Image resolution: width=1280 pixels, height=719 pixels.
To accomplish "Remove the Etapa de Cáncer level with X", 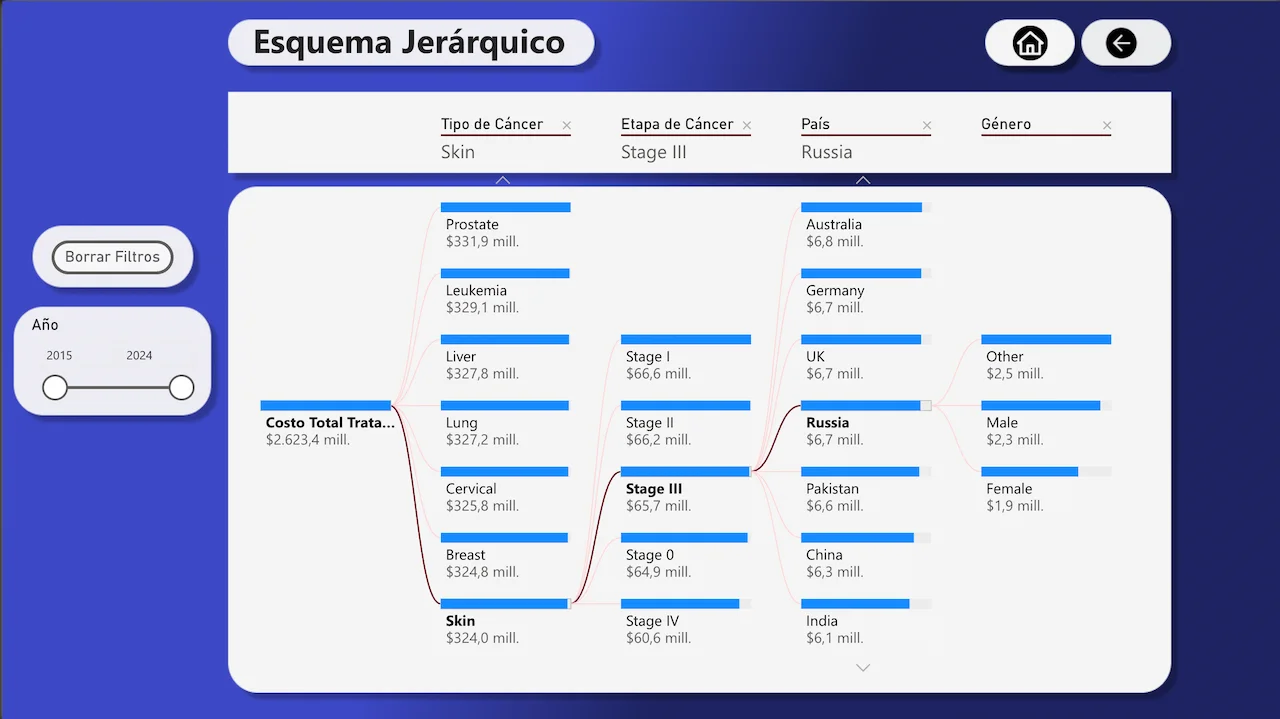I will click(x=746, y=125).
